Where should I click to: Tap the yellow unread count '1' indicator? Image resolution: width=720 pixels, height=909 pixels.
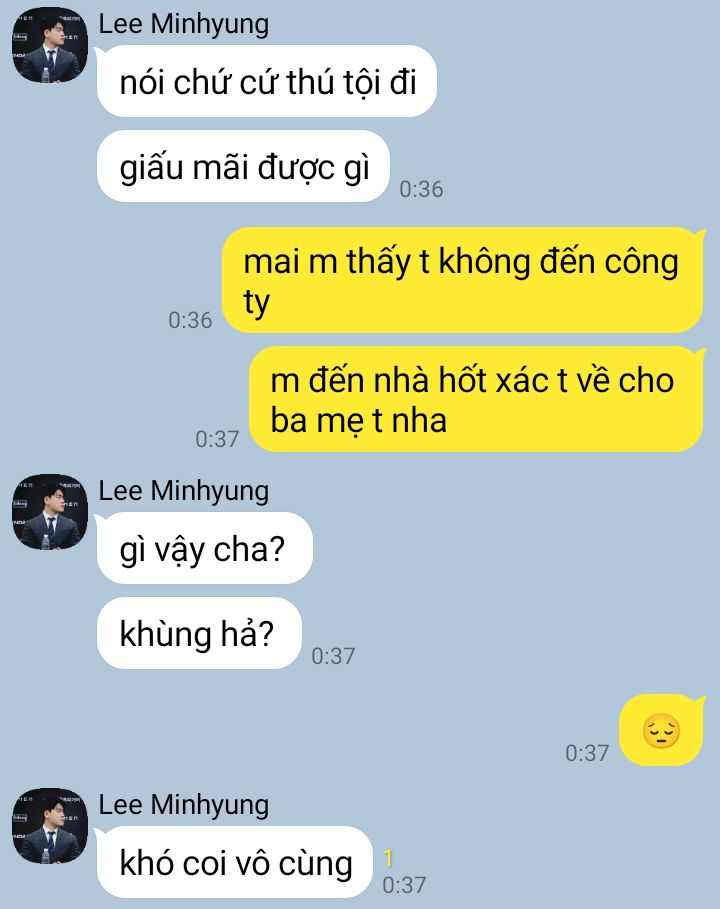point(388,858)
